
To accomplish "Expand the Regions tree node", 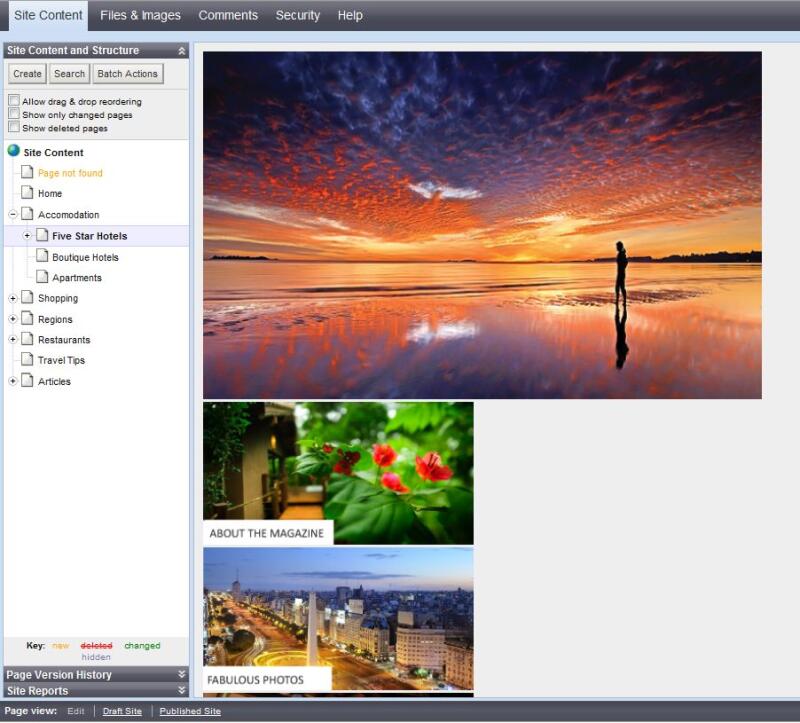I will [13, 319].
